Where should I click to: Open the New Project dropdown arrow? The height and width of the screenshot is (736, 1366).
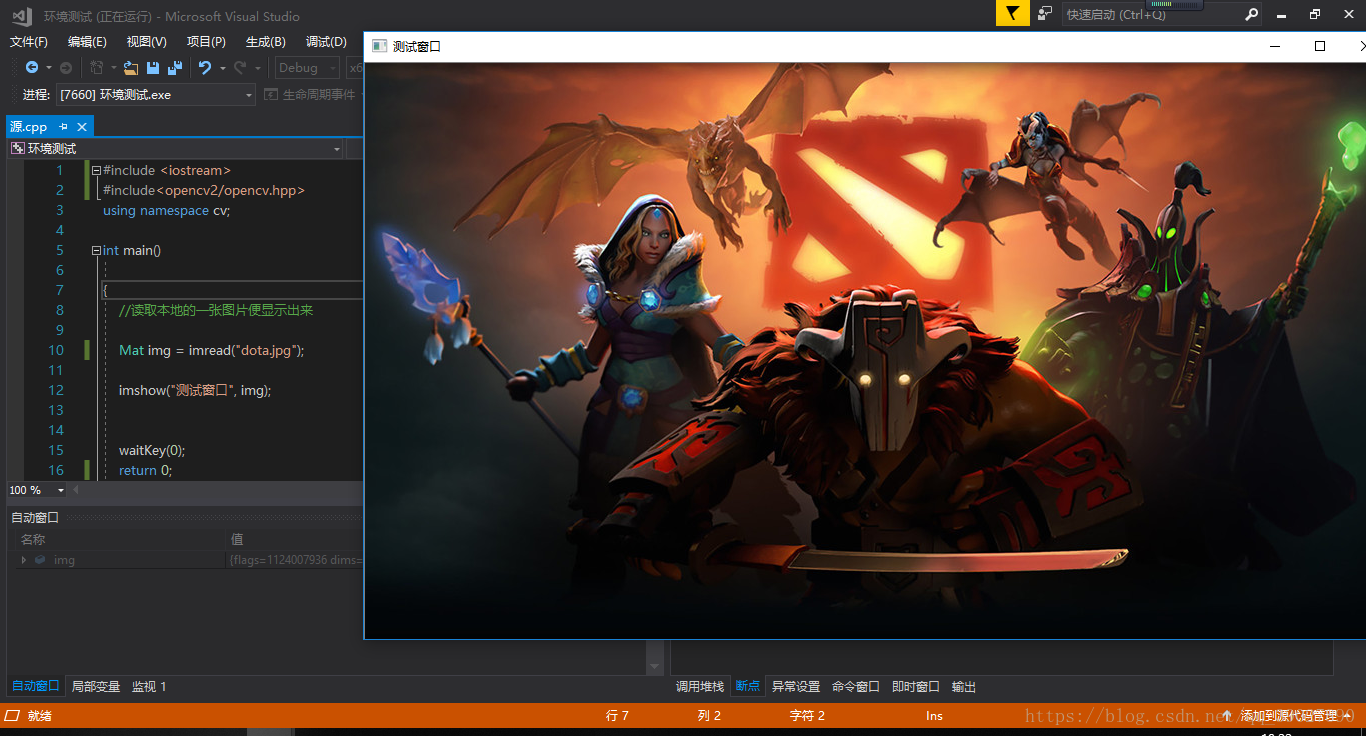pos(113,68)
